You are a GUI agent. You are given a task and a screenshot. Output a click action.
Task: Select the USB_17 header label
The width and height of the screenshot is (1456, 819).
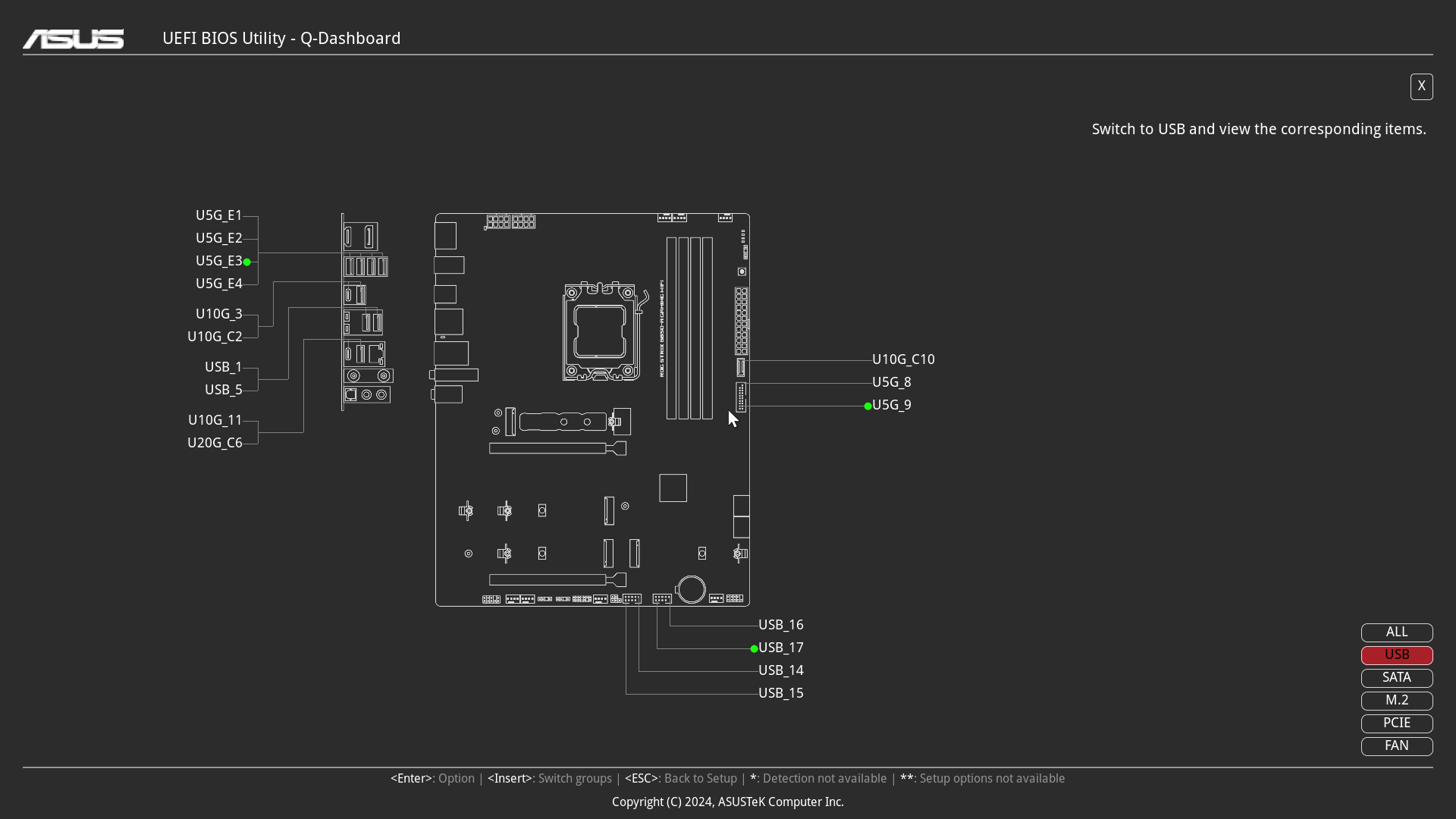(x=781, y=648)
